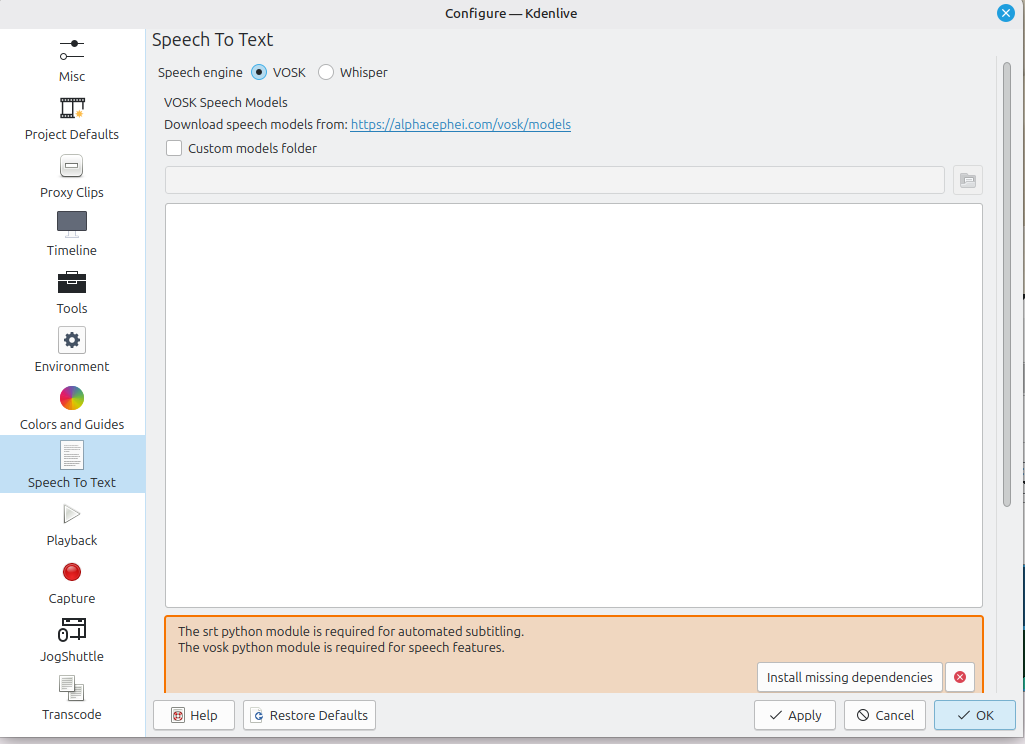Select the Environment gear icon
This screenshot has width=1025, height=744.
pos(72,340)
